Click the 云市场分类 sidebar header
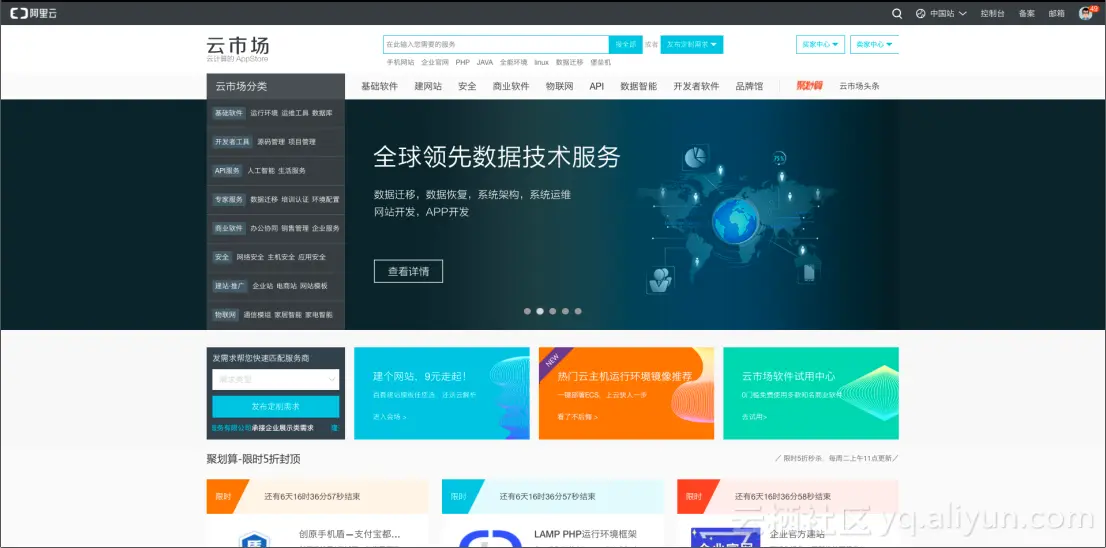Viewport: 1106px width, 548px height. [276, 87]
